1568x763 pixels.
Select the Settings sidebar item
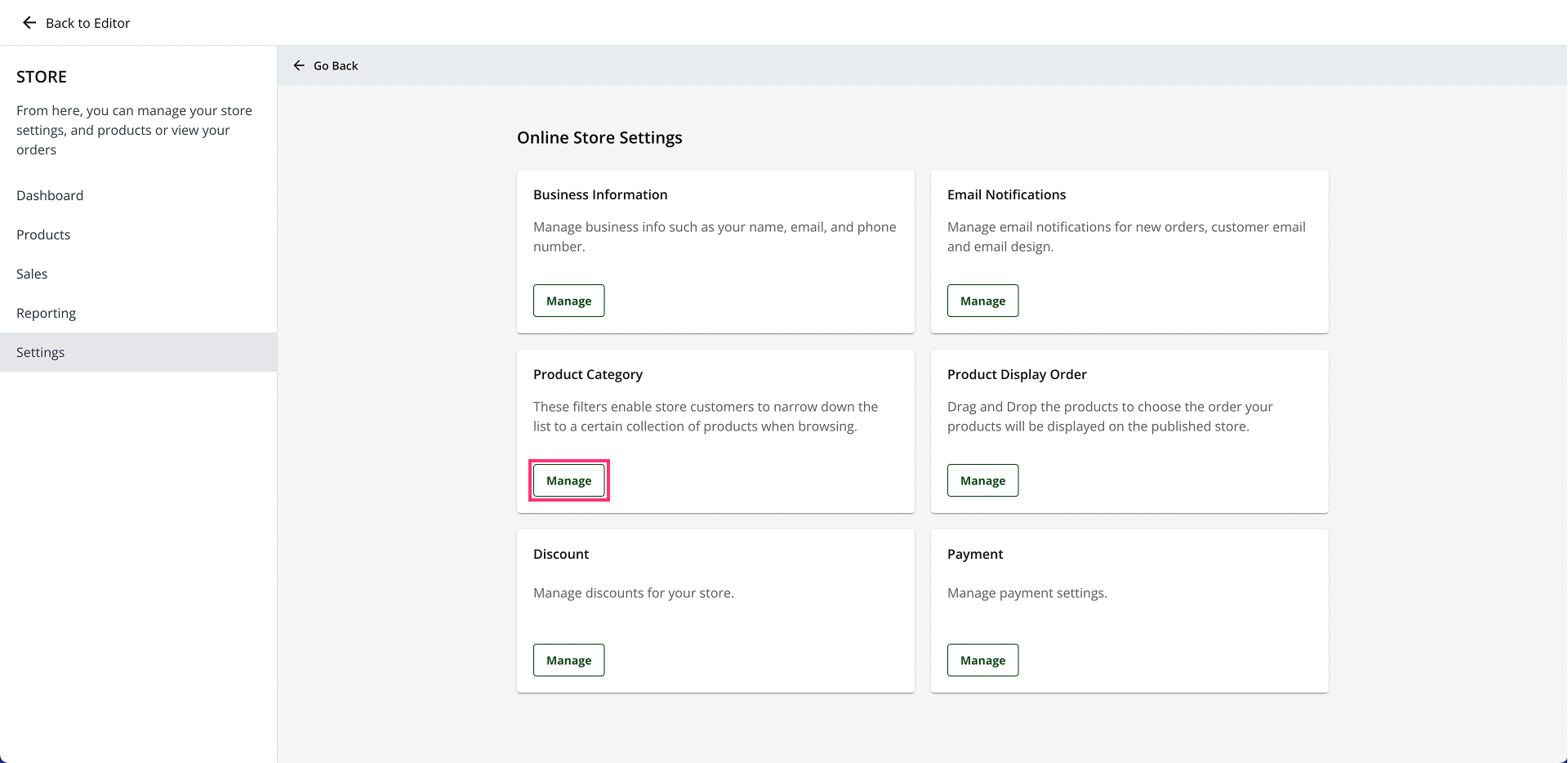coord(40,352)
